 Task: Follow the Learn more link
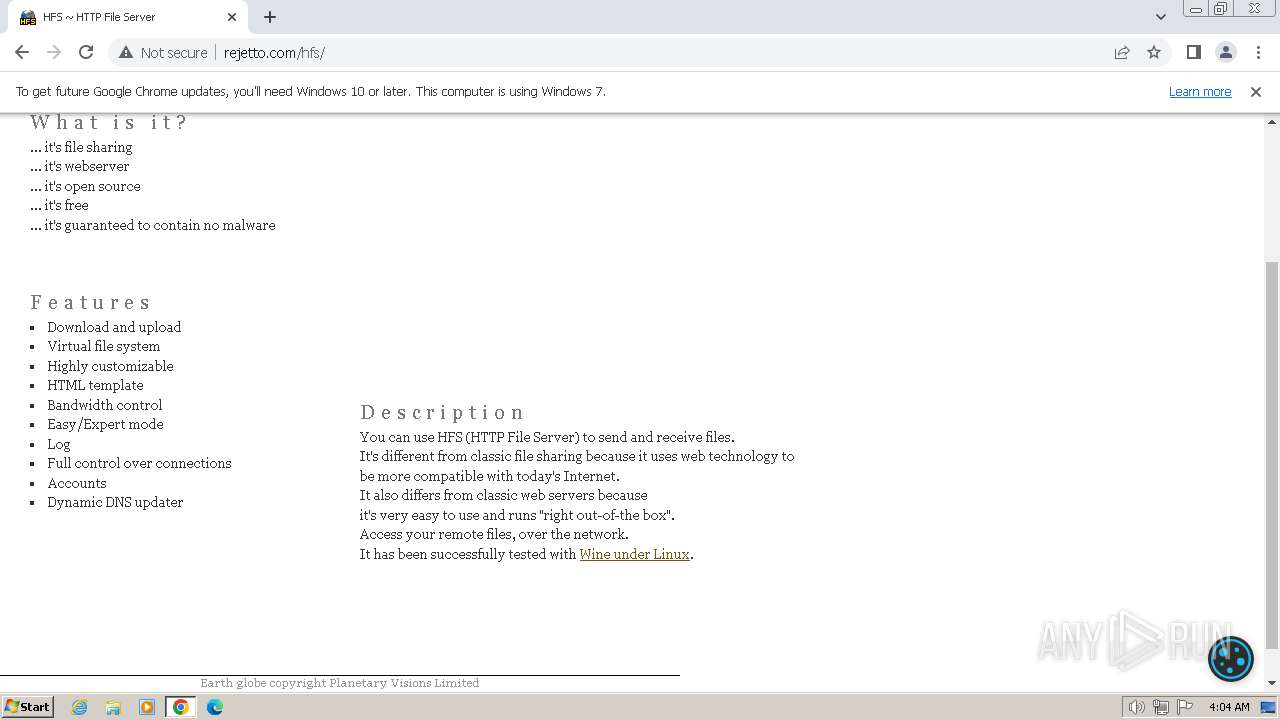[1200, 91]
